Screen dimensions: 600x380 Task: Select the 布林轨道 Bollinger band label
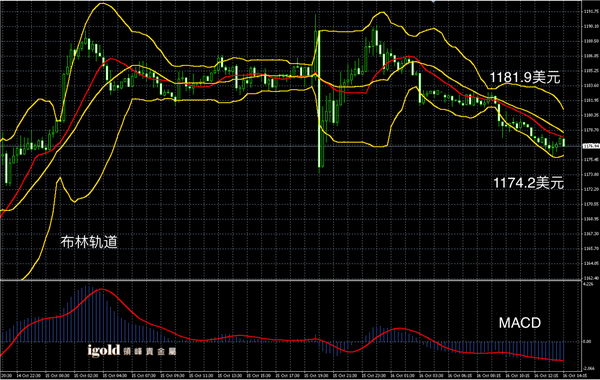click(89, 242)
